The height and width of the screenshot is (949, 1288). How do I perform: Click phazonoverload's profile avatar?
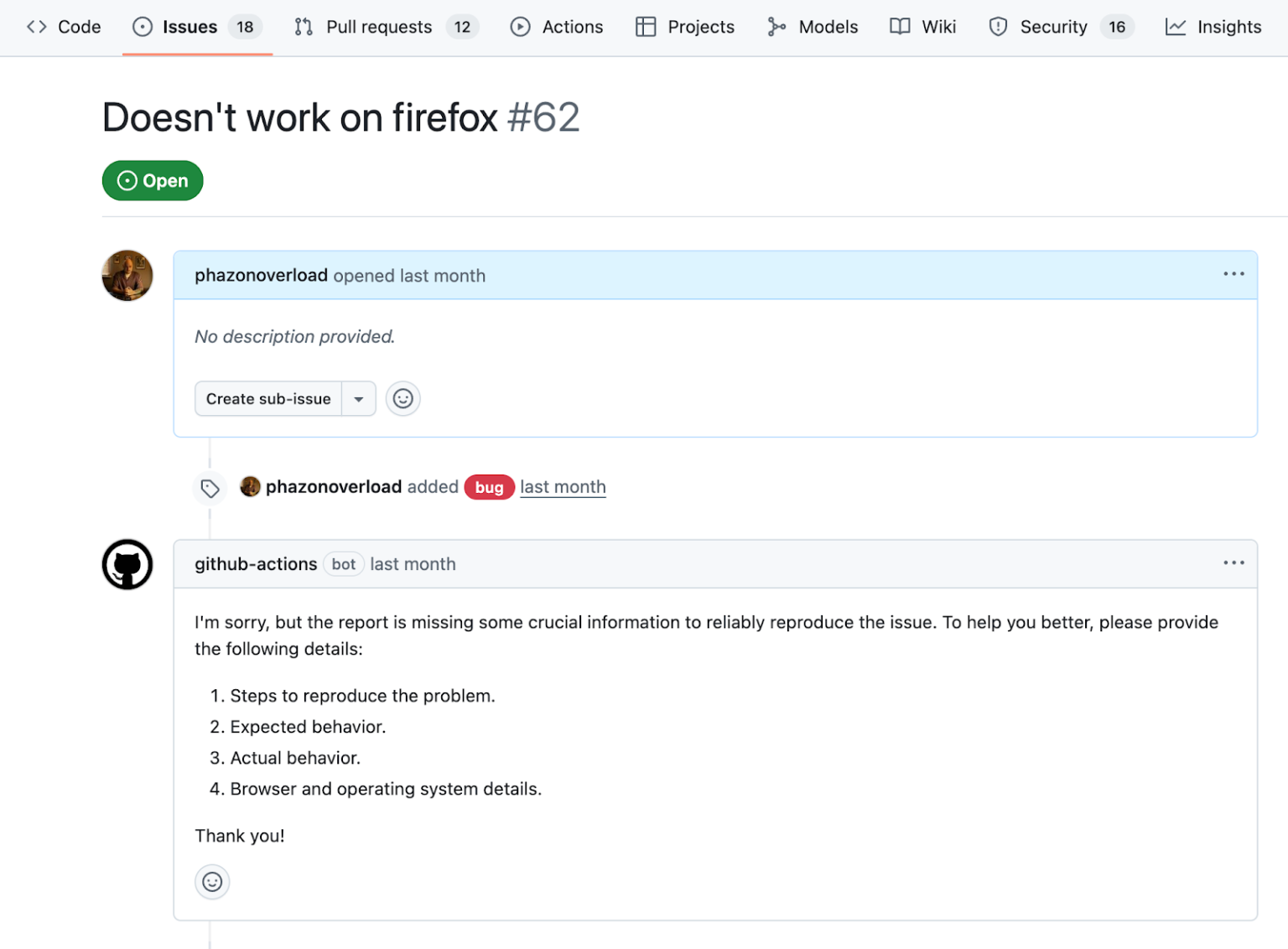(x=127, y=275)
